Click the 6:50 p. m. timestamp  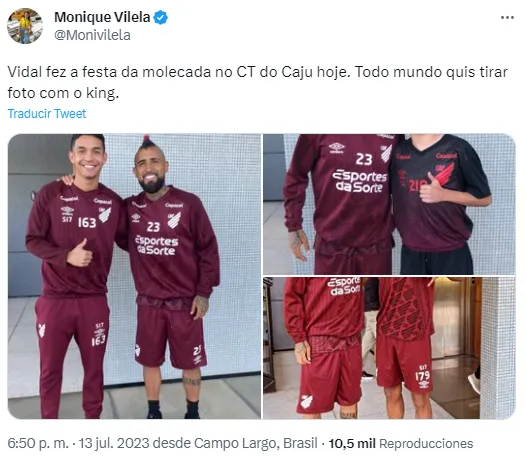pyautogui.click(x=38, y=444)
